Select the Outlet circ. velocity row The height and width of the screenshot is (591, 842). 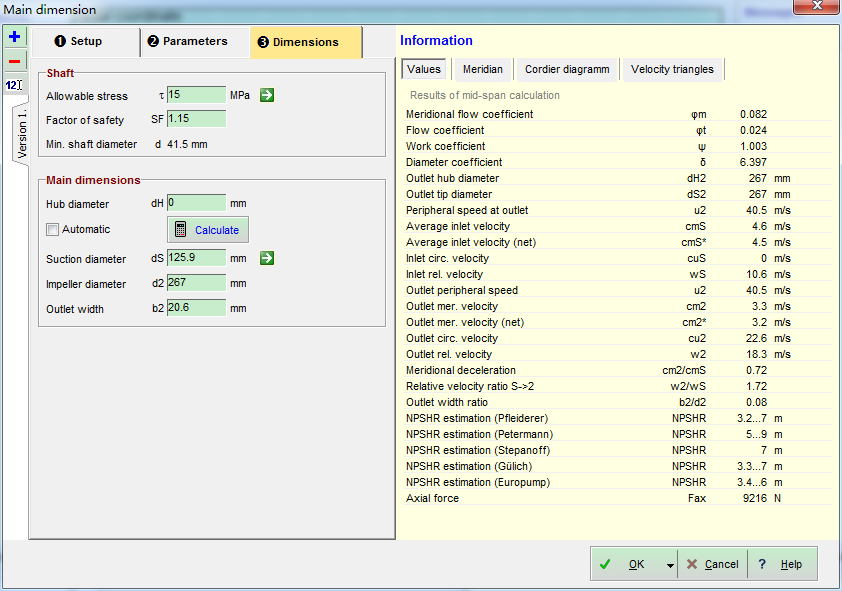(x=618, y=339)
